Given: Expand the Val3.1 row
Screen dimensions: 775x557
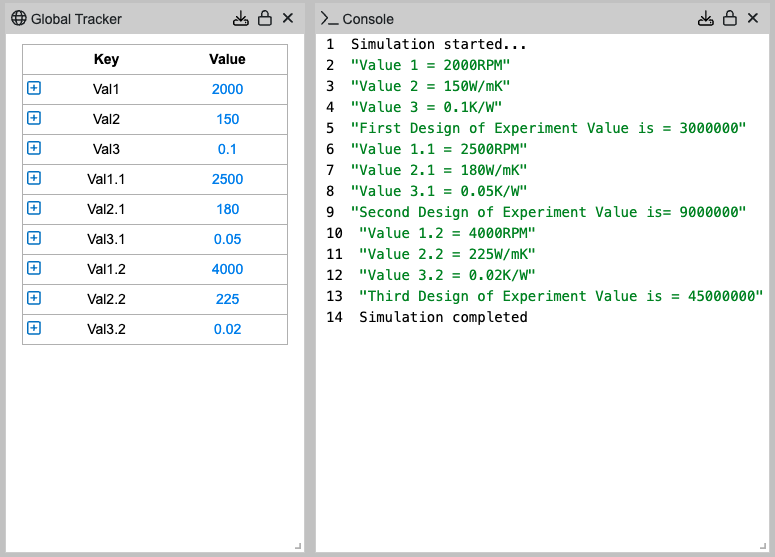Looking at the screenshot, I should pyautogui.click(x=34, y=238).
